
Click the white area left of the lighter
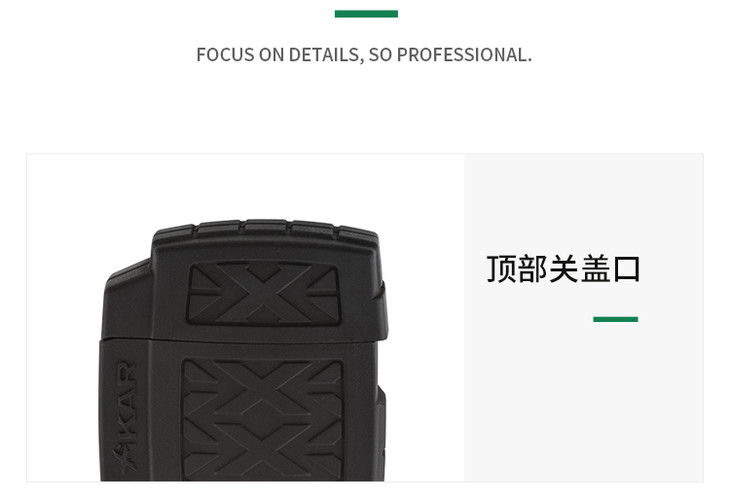pos(63,317)
